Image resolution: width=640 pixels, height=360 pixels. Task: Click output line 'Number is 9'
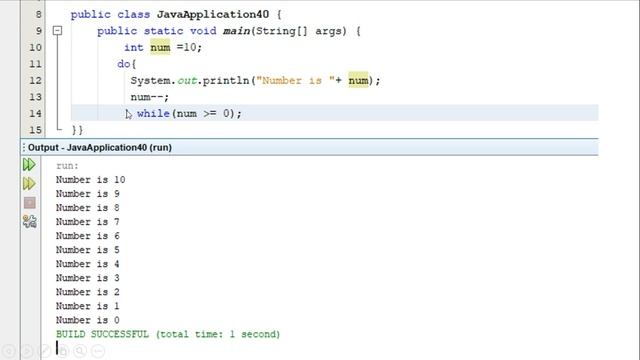pyautogui.click(x=88, y=193)
